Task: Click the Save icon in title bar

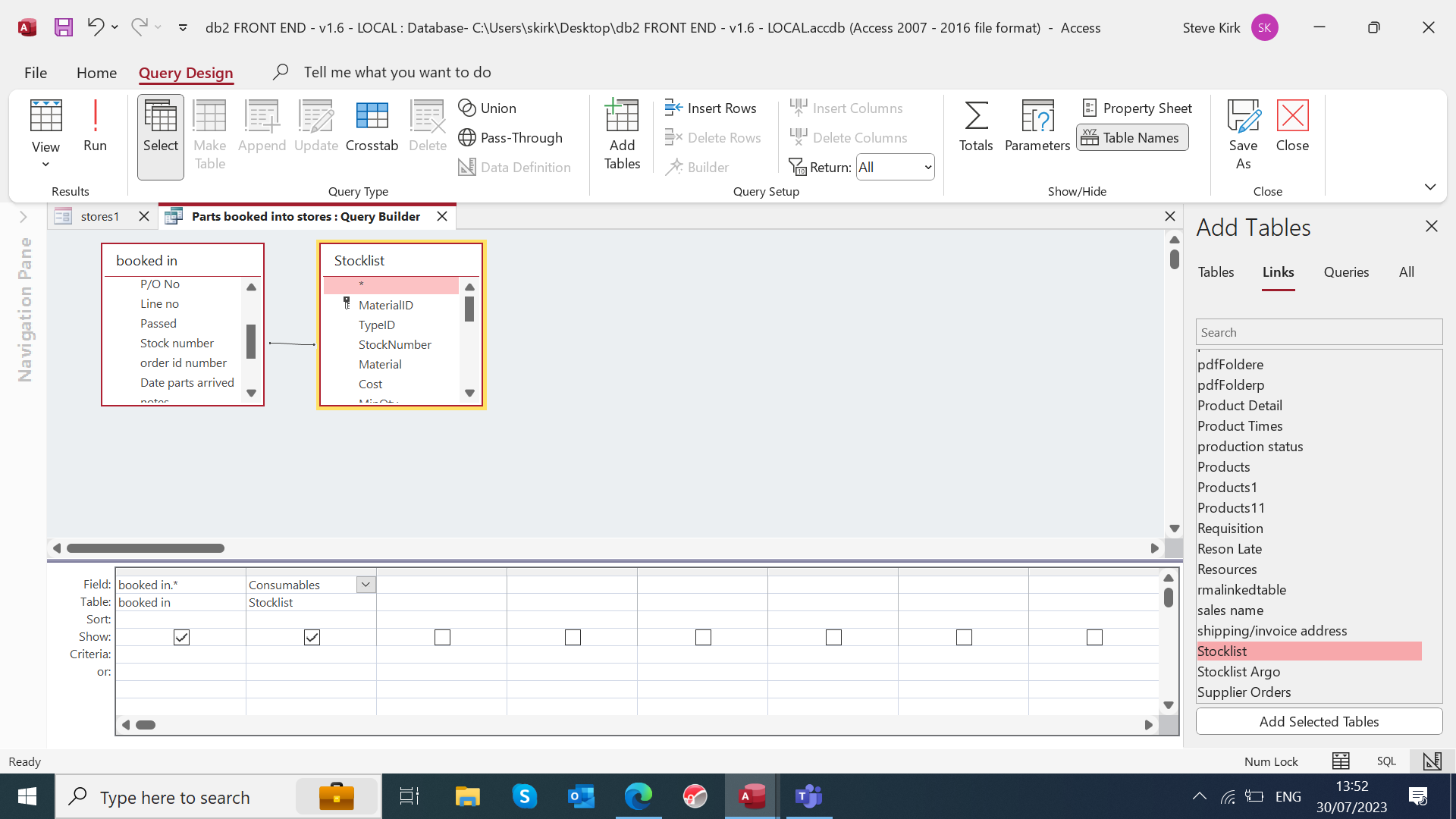Action: pos(64,27)
